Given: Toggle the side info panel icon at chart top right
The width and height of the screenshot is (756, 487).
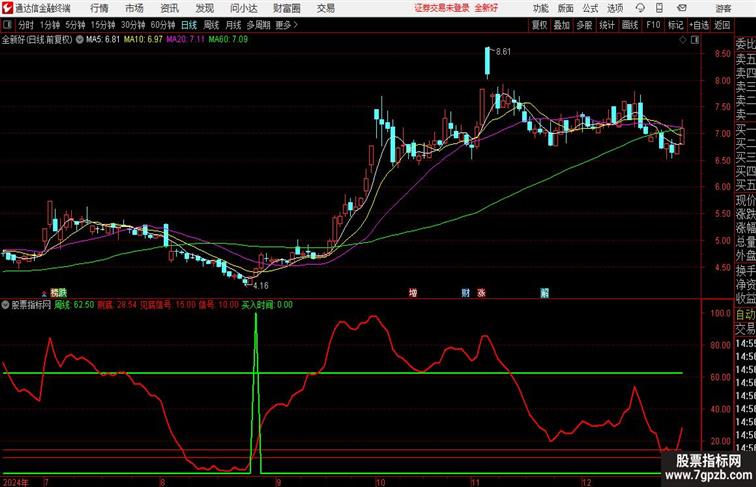Looking at the screenshot, I should [695, 40].
